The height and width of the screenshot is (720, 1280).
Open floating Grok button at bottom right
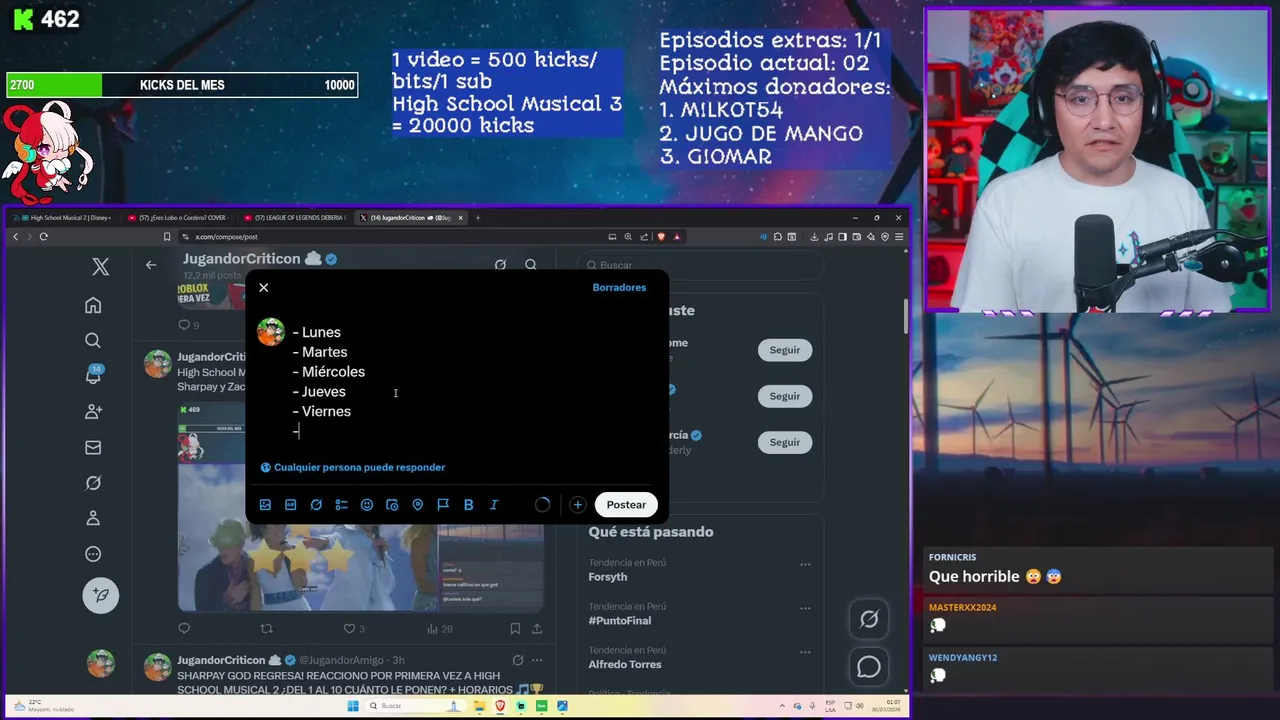pyautogui.click(x=869, y=620)
